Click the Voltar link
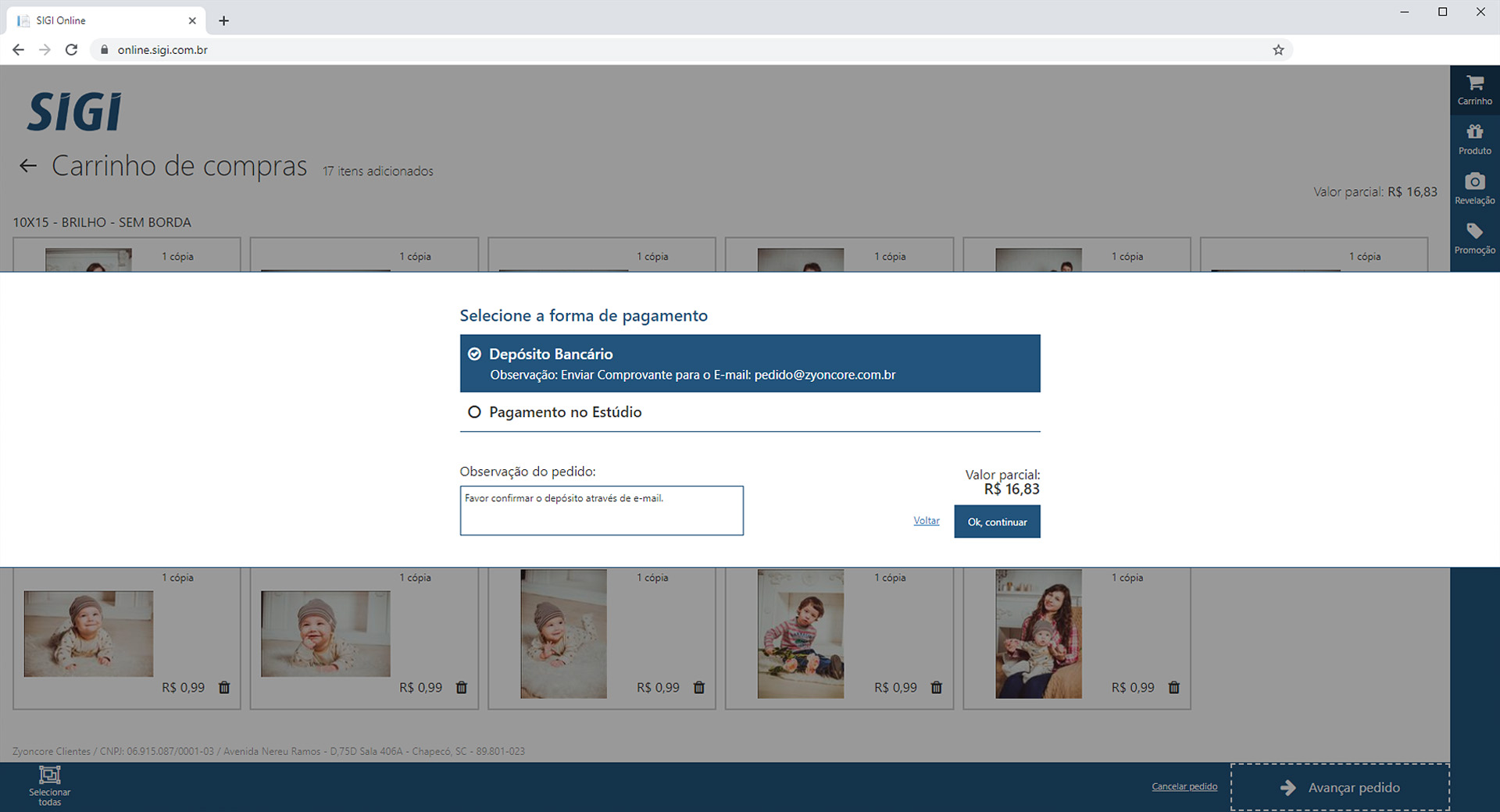 [927, 521]
